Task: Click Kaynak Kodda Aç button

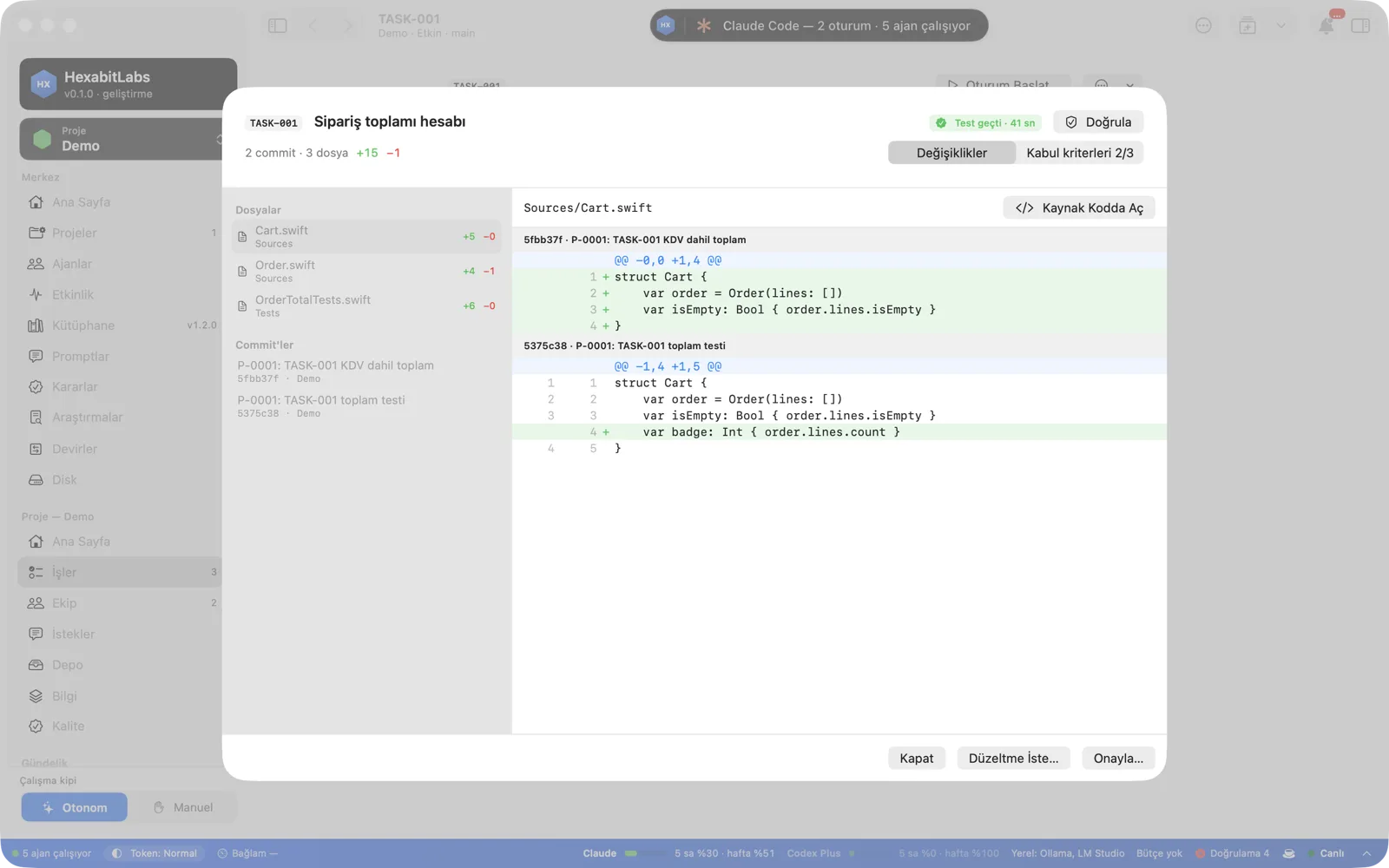Action: point(1079,208)
